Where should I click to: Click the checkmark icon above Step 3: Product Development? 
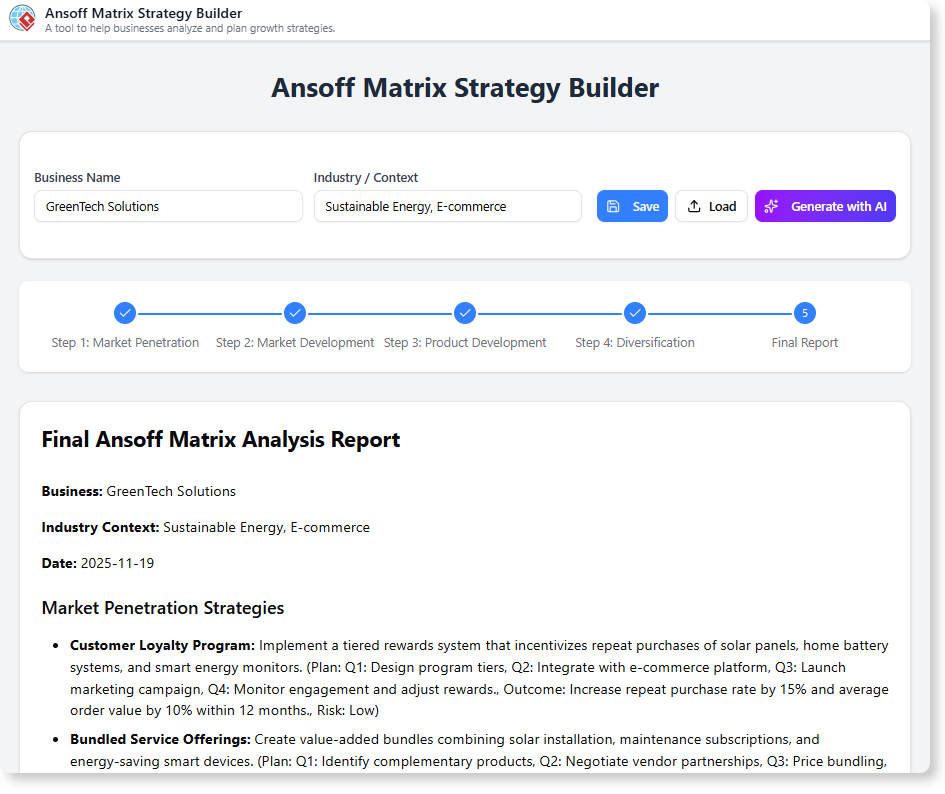pyautogui.click(x=464, y=313)
